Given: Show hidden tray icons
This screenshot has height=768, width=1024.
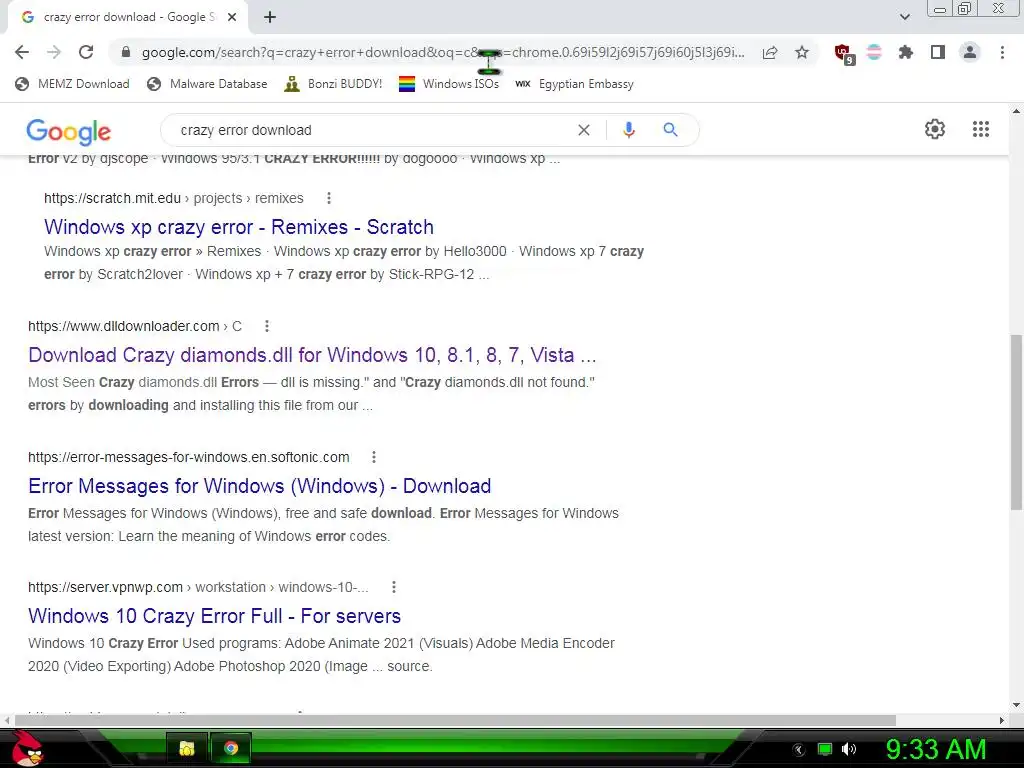Looking at the screenshot, I should tap(799, 750).
